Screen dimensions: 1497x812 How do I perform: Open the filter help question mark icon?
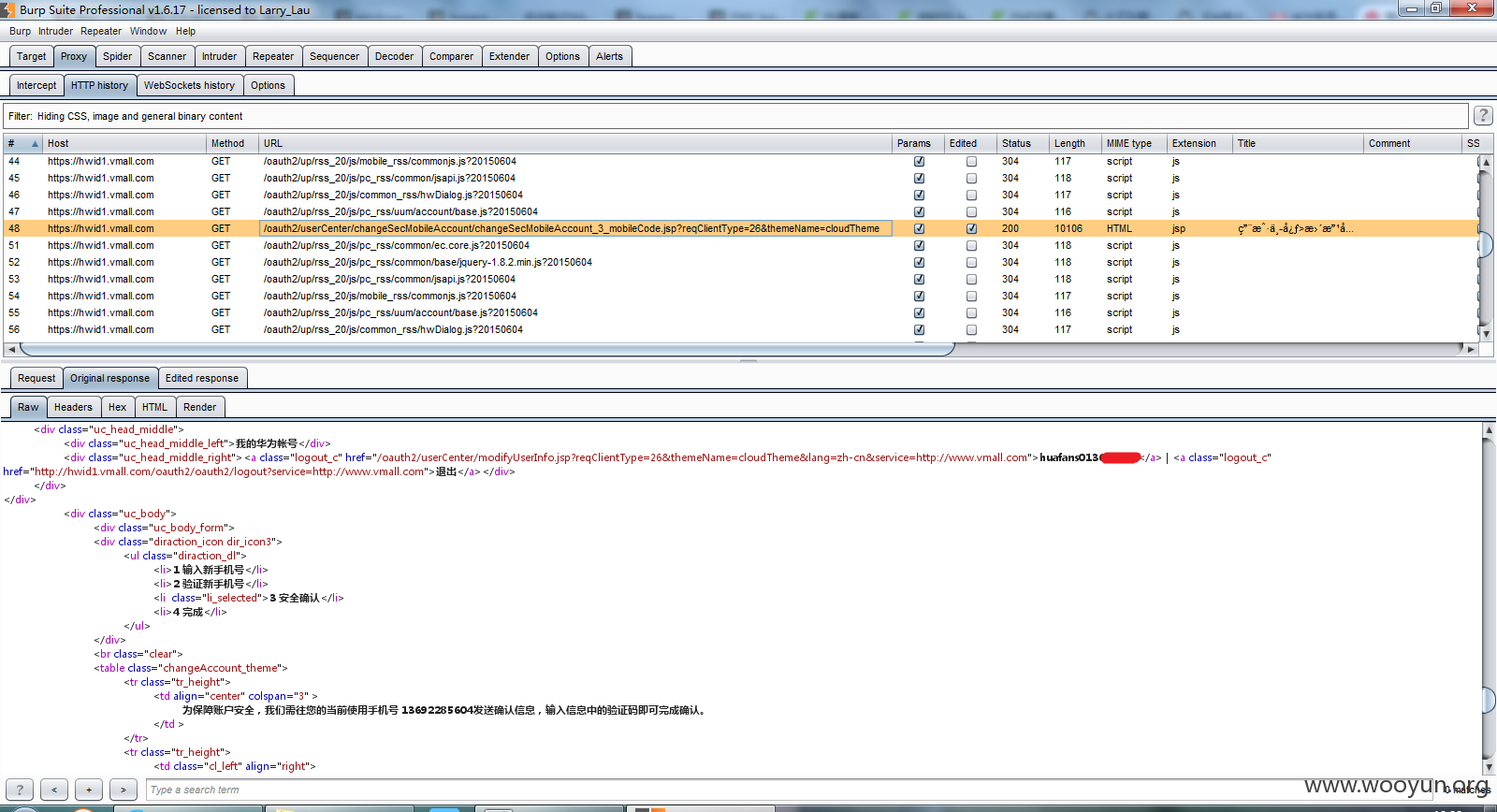point(1483,115)
